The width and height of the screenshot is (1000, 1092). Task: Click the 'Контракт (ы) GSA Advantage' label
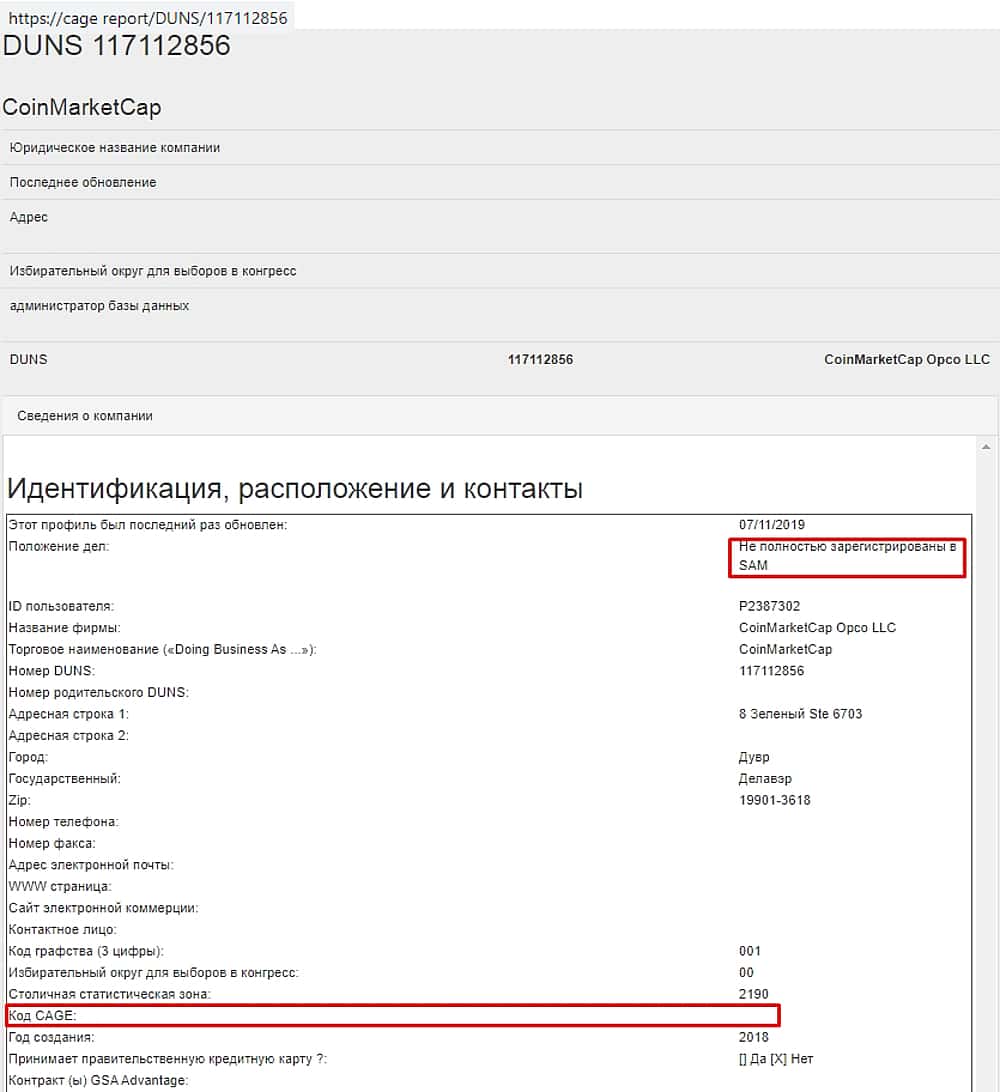pyautogui.click(x=98, y=1080)
